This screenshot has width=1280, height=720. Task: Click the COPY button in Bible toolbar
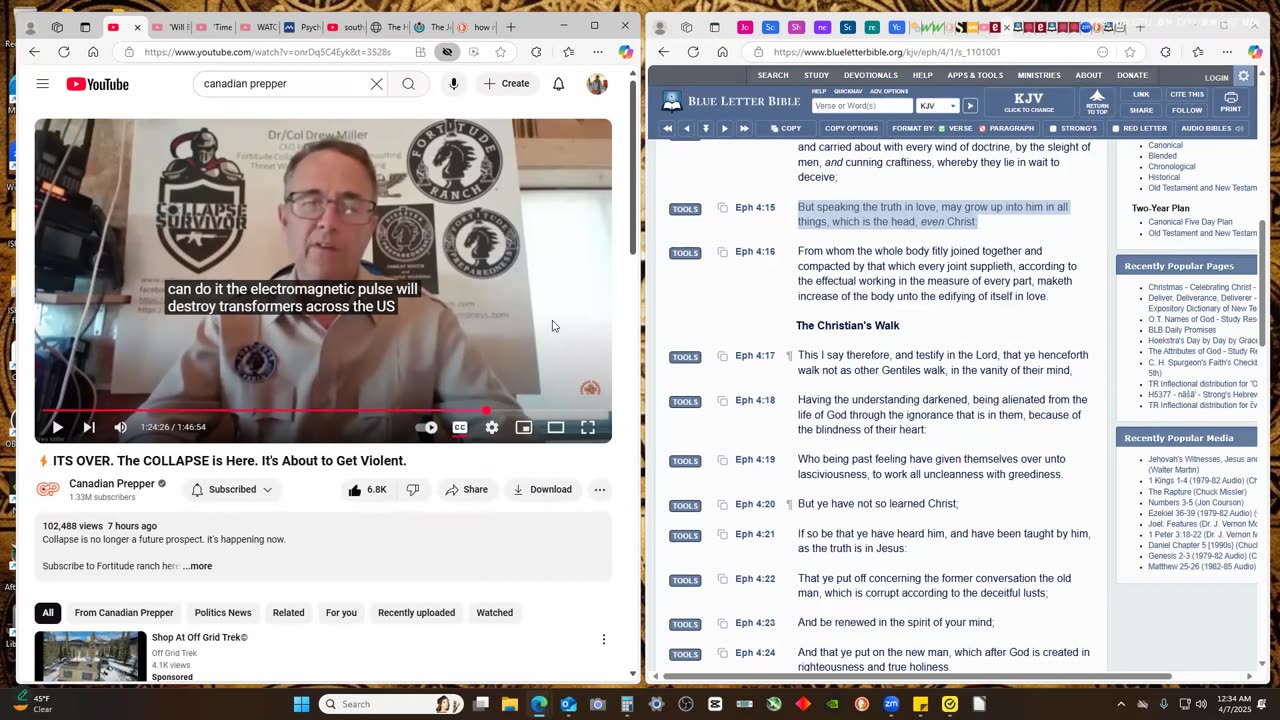785,128
